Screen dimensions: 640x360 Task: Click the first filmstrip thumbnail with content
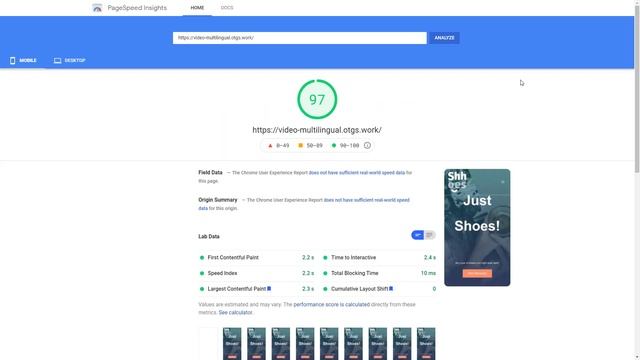tap(232, 343)
